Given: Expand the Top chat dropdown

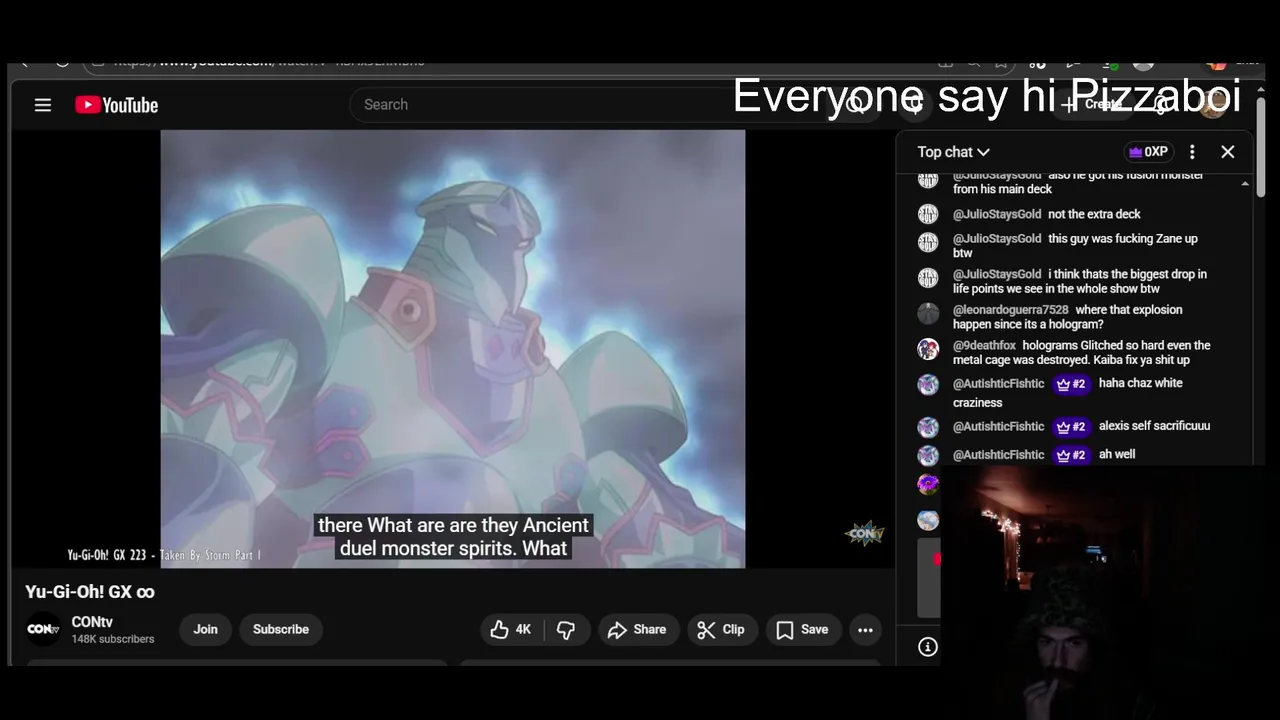Looking at the screenshot, I should click(953, 152).
